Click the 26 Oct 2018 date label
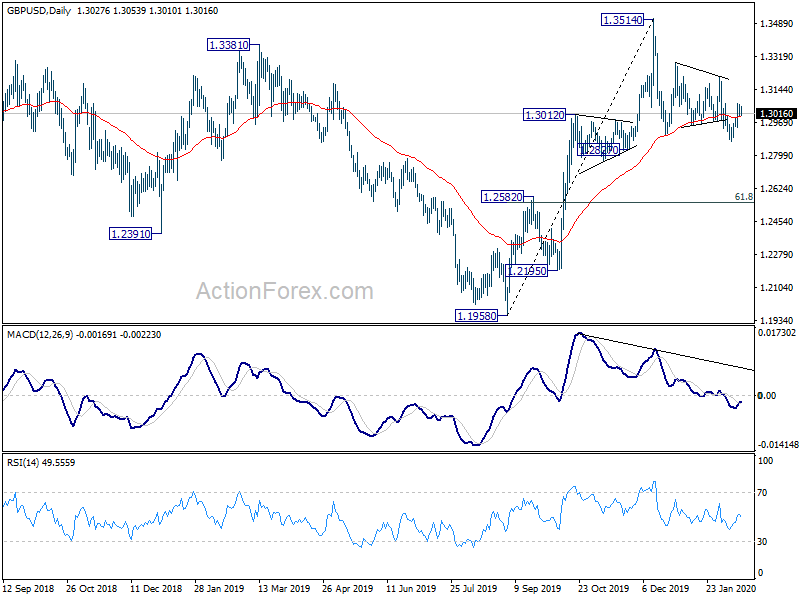The width and height of the screenshot is (800, 600). (91, 589)
